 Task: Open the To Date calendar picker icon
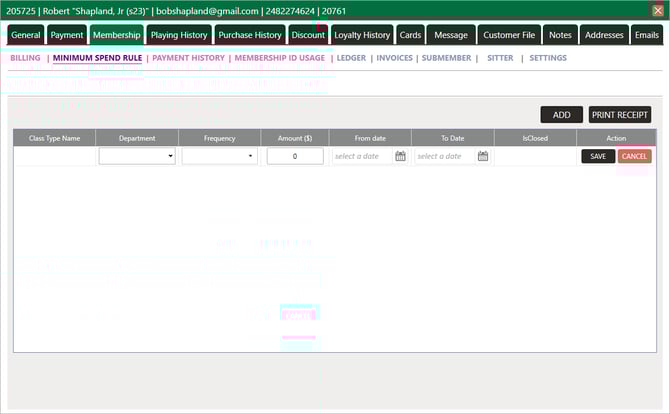(482, 156)
